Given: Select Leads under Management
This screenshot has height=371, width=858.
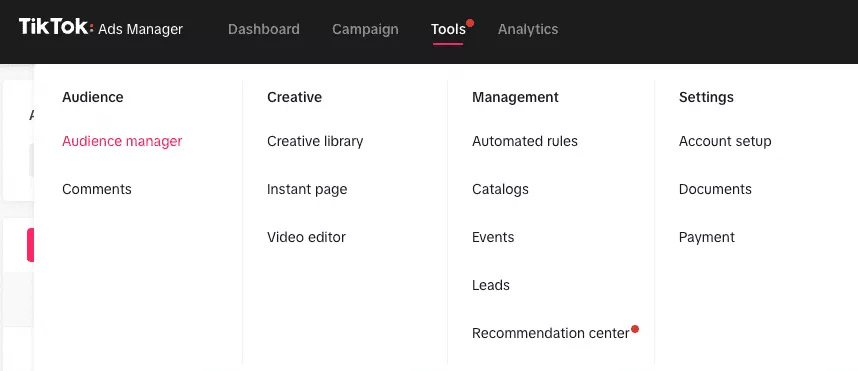Looking at the screenshot, I should point(491,285).
